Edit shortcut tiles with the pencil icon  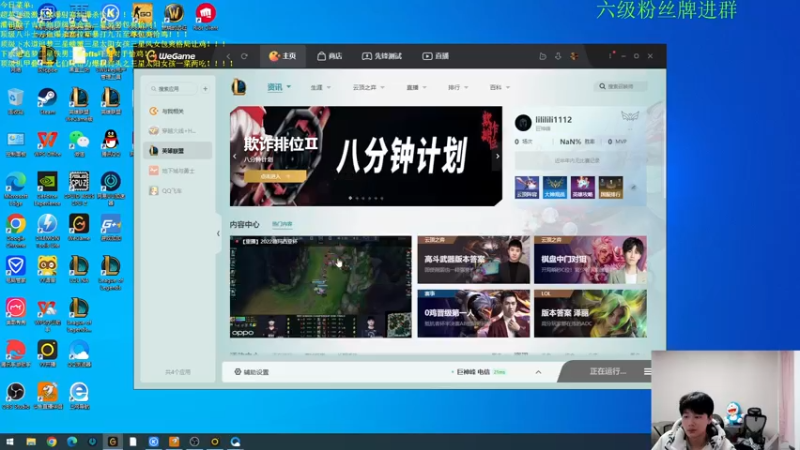pyautogui.click(x=633, y=187)
